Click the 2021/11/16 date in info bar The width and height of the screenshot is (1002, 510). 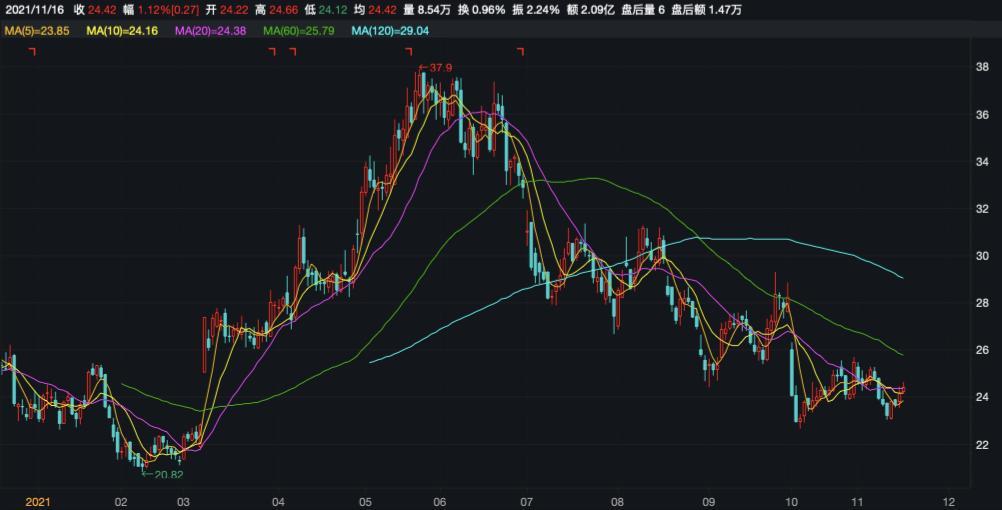tap(33, 10)
